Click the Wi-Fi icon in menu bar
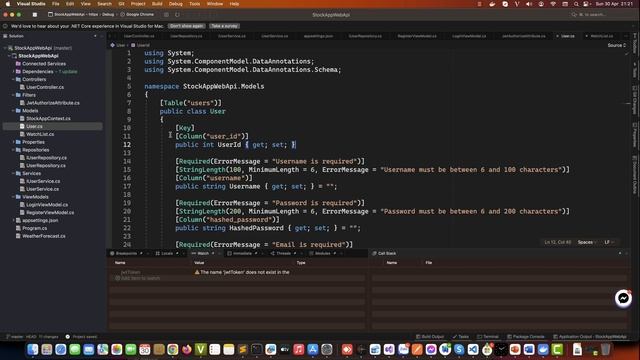 [553, 4]
